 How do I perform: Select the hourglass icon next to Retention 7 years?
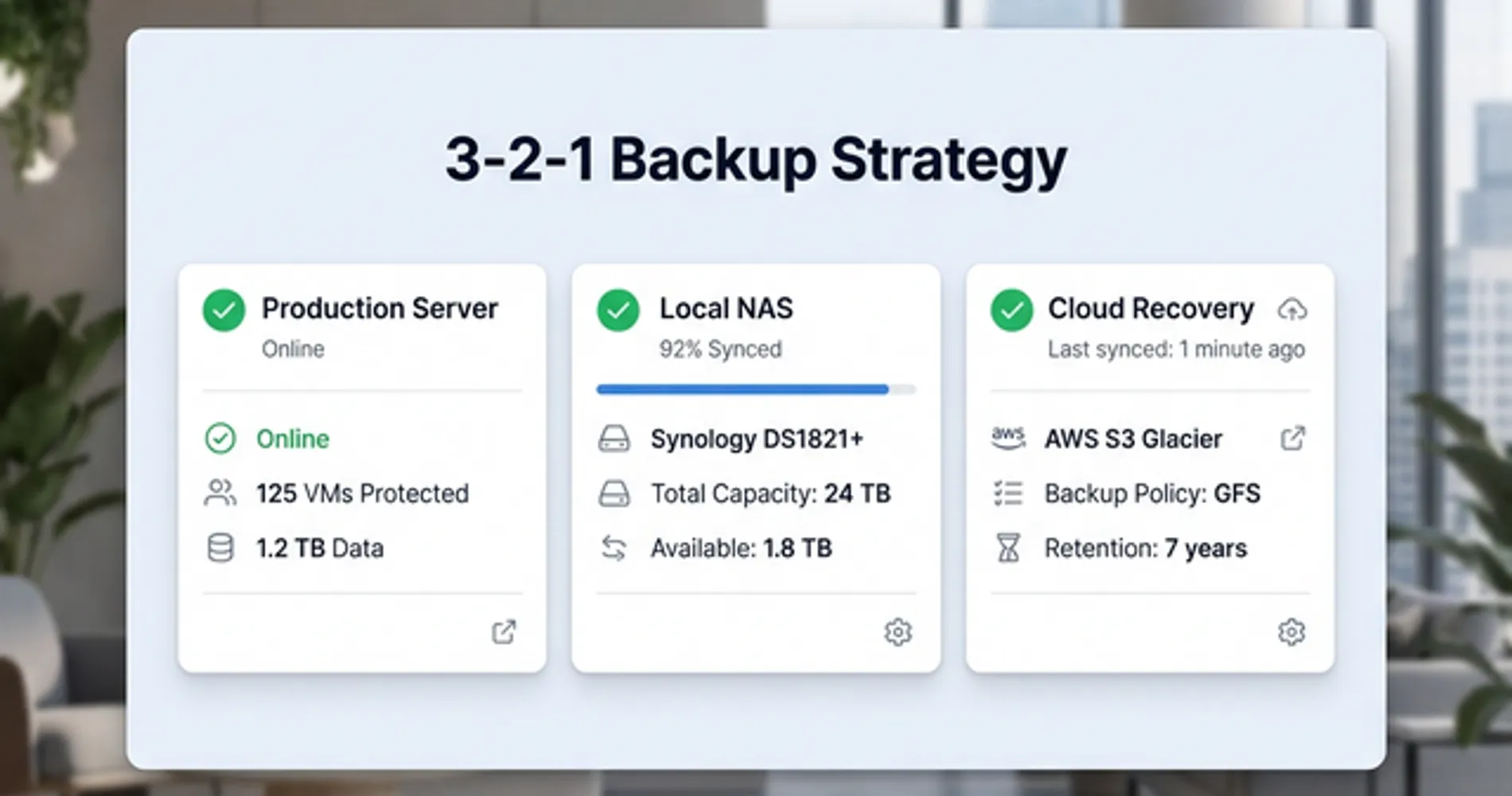1008,548
